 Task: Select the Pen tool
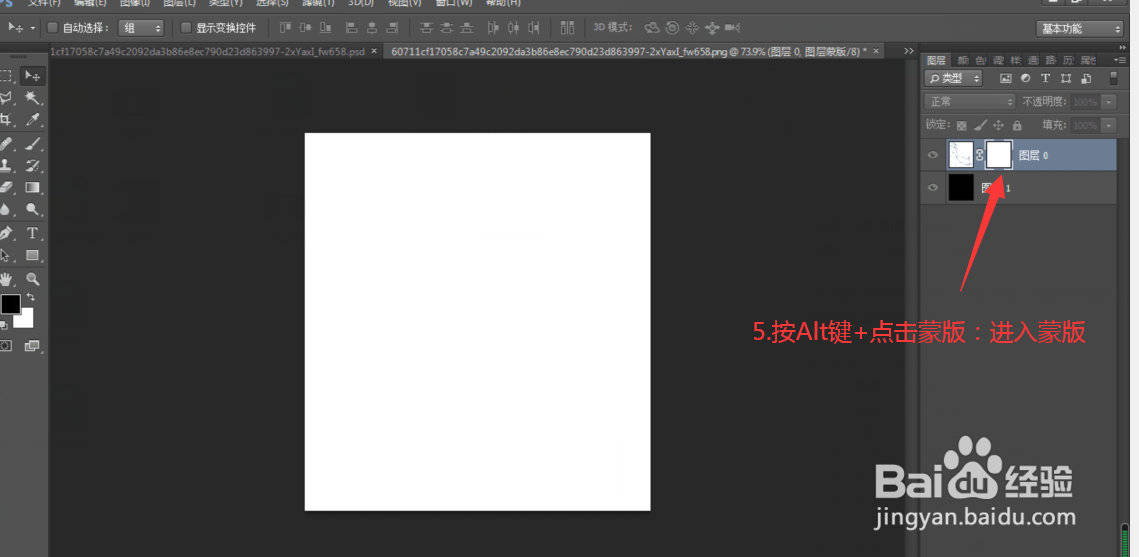click(x=6, y=233)
